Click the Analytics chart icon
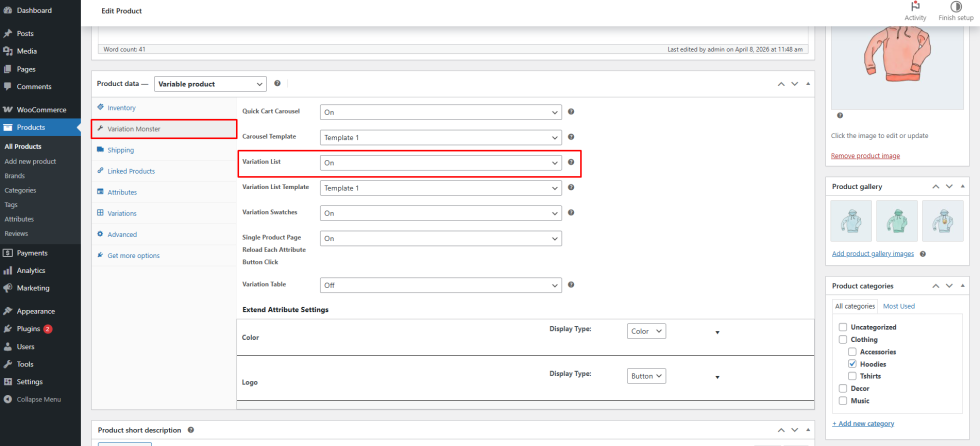The height and width of the screenshot is (446, 980). [8, 270]
